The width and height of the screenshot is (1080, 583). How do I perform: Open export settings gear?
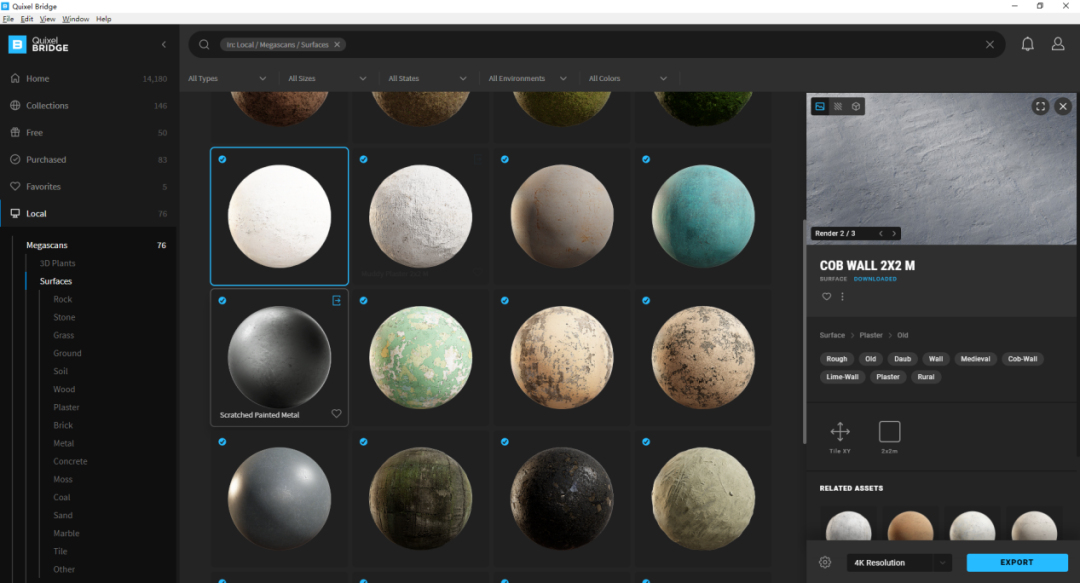point(824,562)
